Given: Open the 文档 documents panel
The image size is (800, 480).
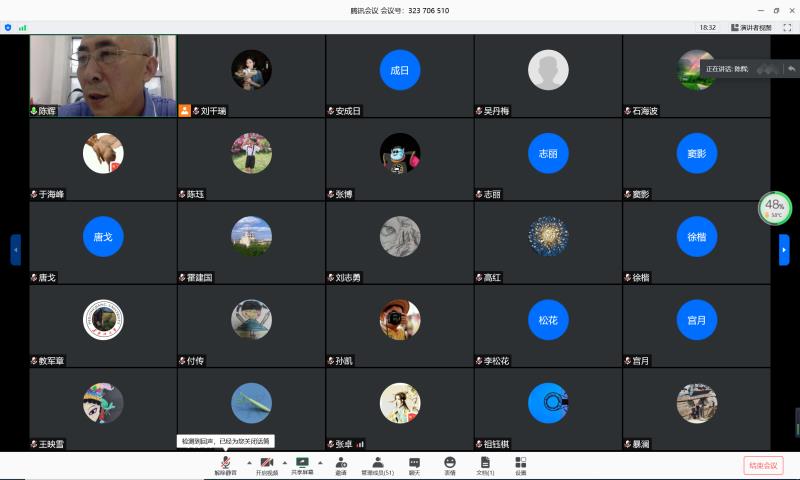Looking at the screenshot, I should tap(485, 465).
